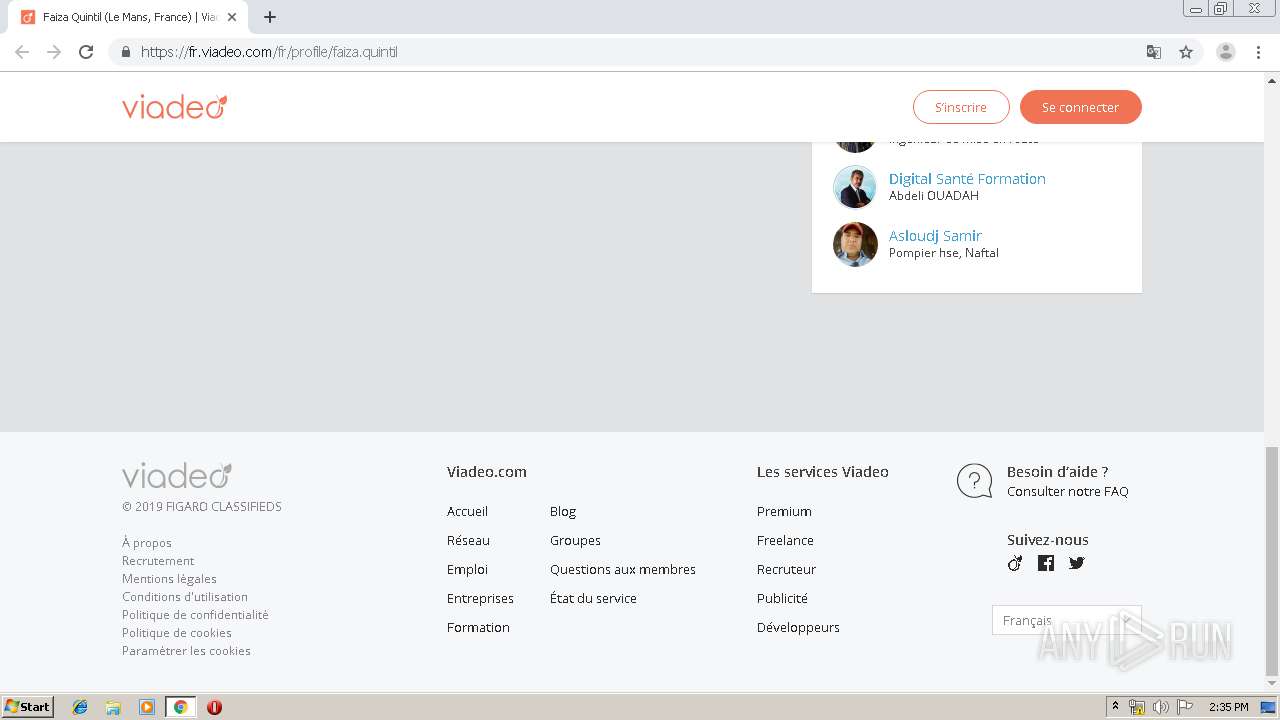Click the Windows Start button
1280x720 pixels.
28,707
